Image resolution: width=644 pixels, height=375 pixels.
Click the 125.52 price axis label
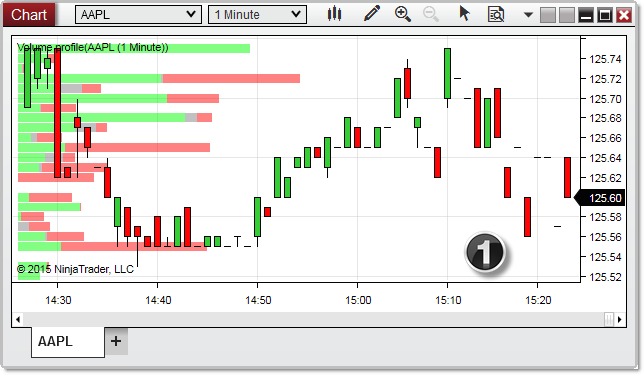605,277
